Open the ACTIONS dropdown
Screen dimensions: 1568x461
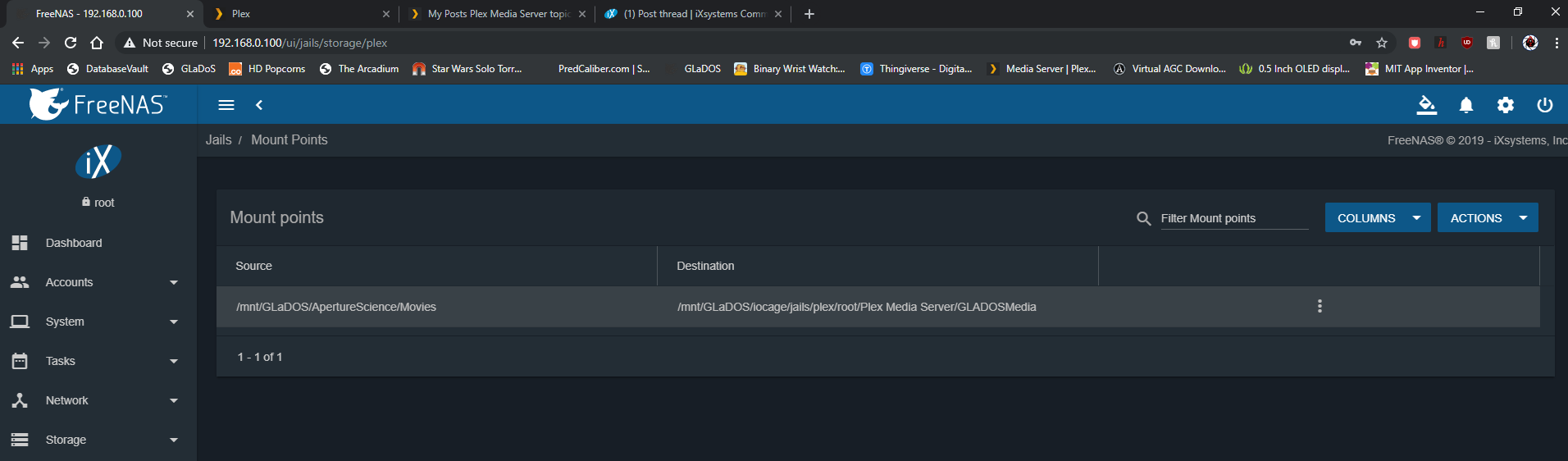click(1487, 218)
